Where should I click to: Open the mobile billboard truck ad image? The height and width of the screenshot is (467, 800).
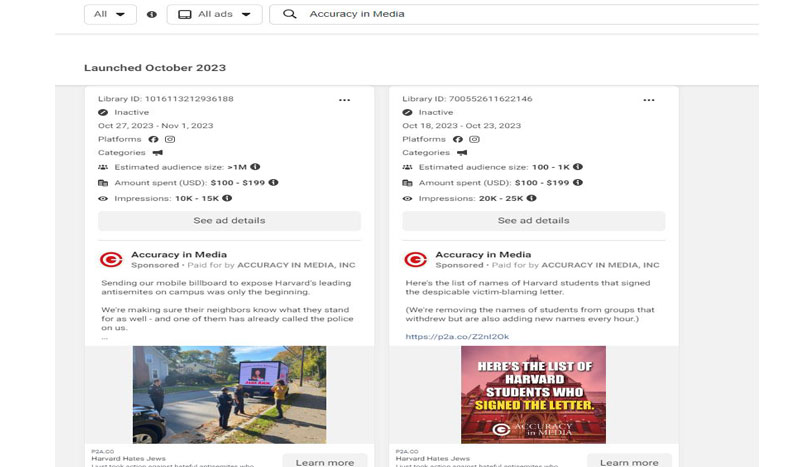229,394
